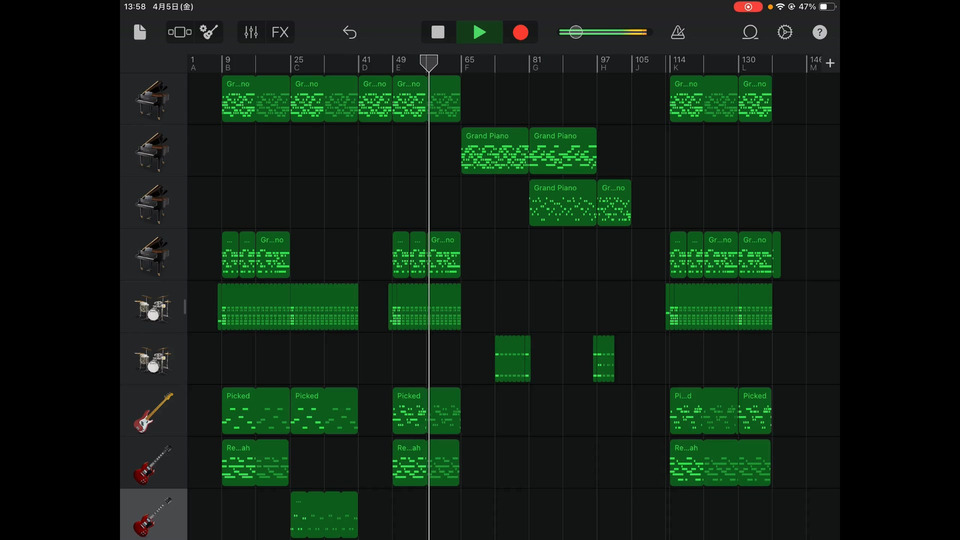Start recording with the red button
960x540 pixels.
tap(520, 32)
